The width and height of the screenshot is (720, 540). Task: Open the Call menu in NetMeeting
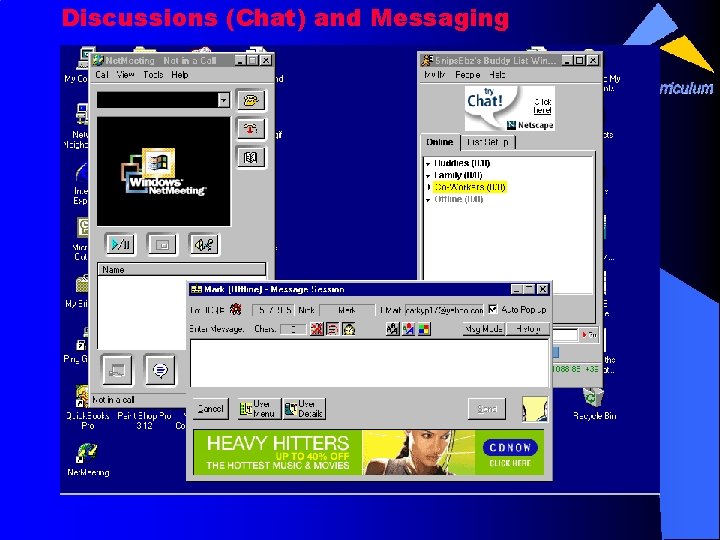[x=102, y=74]
